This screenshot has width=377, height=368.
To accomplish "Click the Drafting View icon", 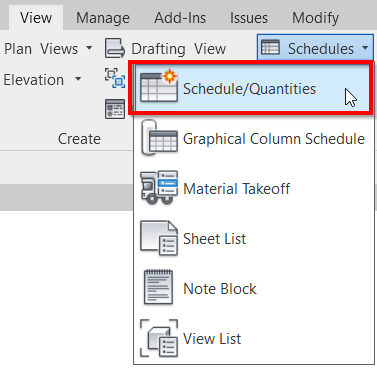I will pyautogui.click(x=115, y=48).
